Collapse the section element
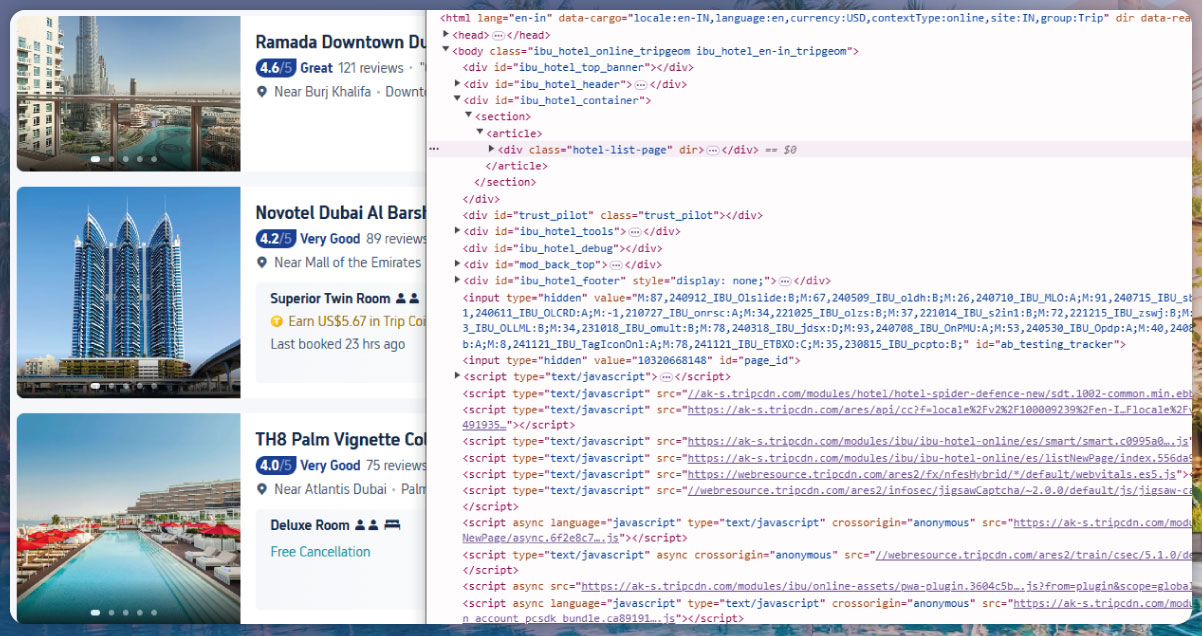Viewport: 1202px width, 636px height. click(x=468, y=116)
